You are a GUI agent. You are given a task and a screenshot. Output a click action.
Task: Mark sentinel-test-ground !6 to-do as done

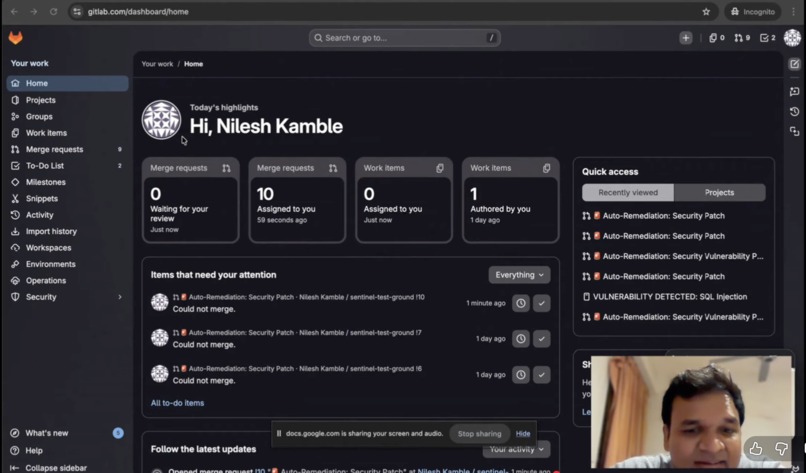(x=541, y=375)
